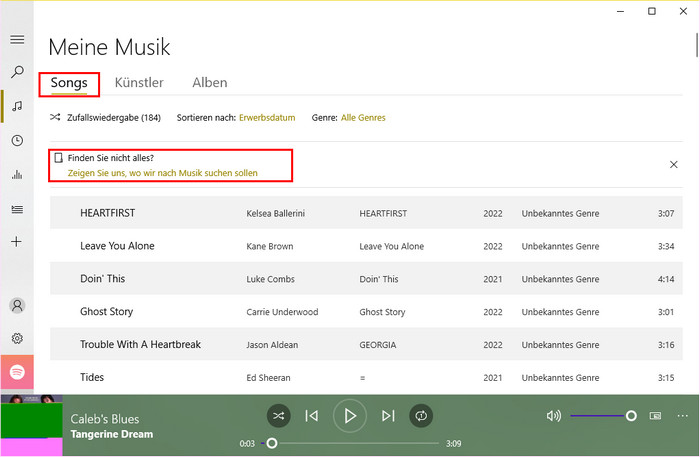Click Unbekanntes Genre in HEARTFIRST row

[x=560, y=213]
